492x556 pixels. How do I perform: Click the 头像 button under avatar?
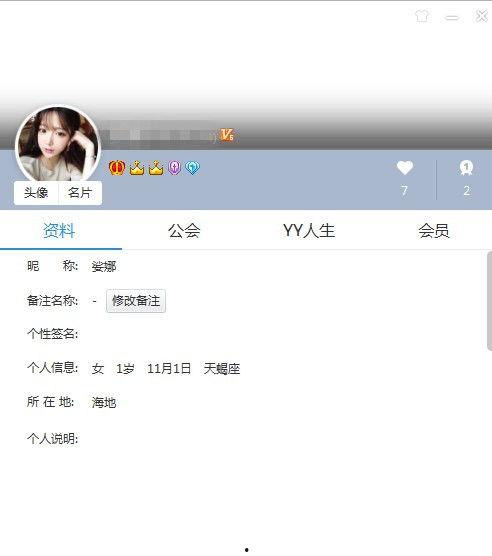(x=36, y=193)
